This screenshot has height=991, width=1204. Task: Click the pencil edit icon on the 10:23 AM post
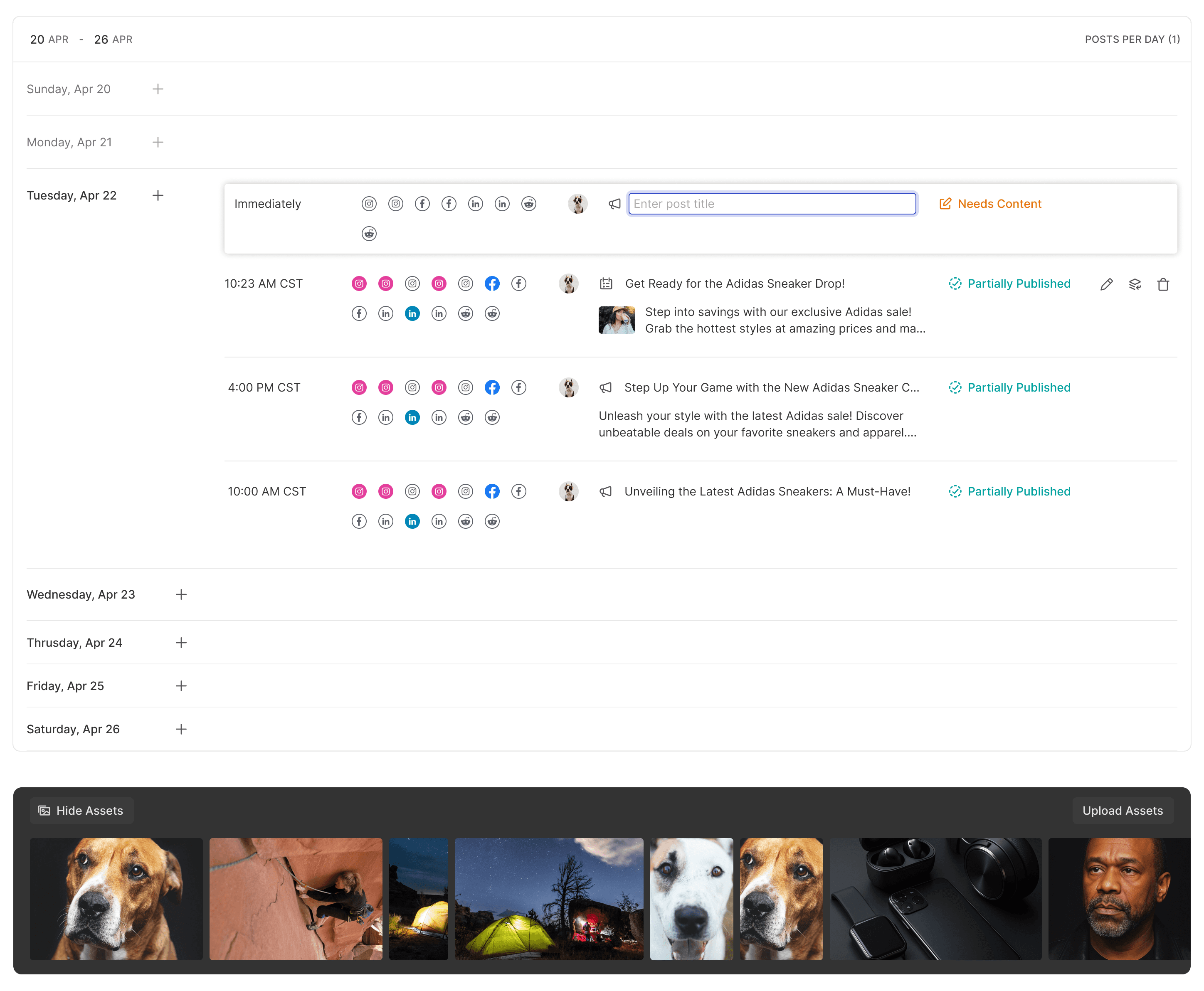1106,284
